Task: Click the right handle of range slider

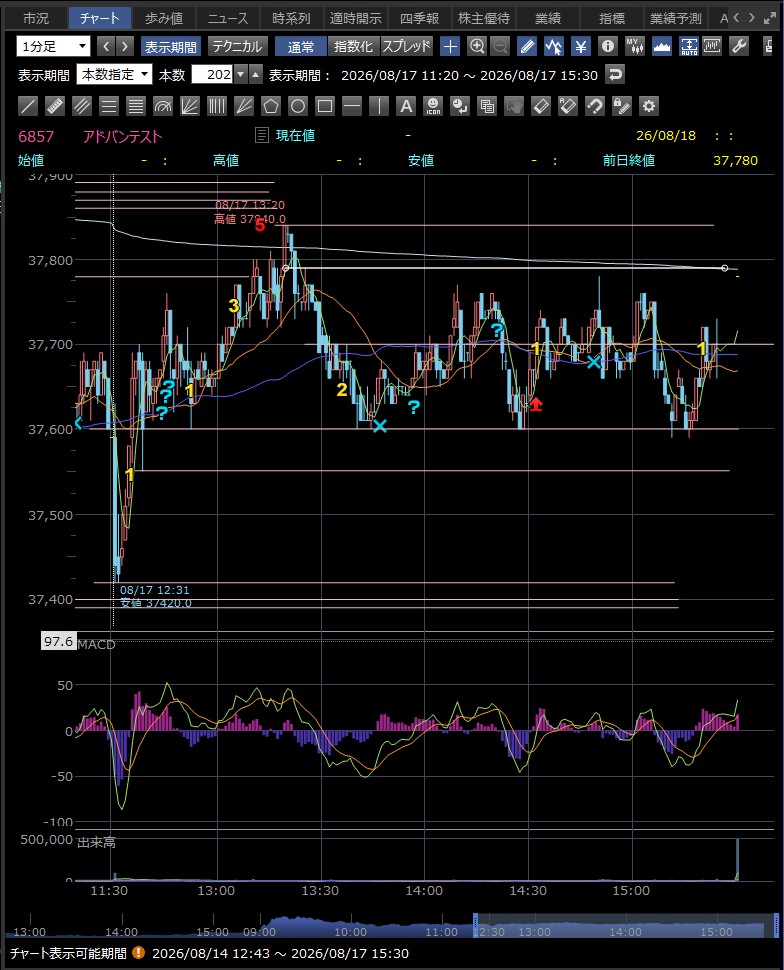Action: [x=777, y=925]
